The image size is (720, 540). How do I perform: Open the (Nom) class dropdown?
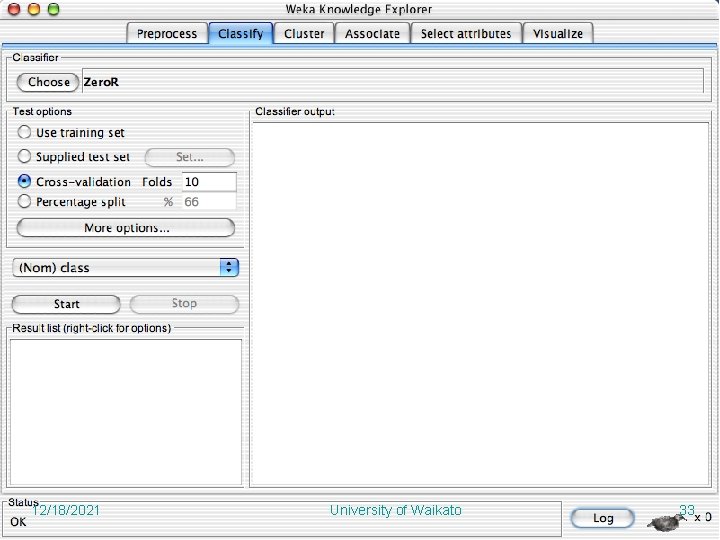126,268
